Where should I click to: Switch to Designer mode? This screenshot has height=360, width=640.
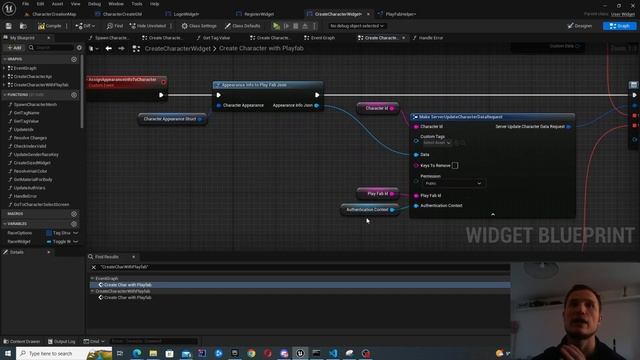click(580, 26)
